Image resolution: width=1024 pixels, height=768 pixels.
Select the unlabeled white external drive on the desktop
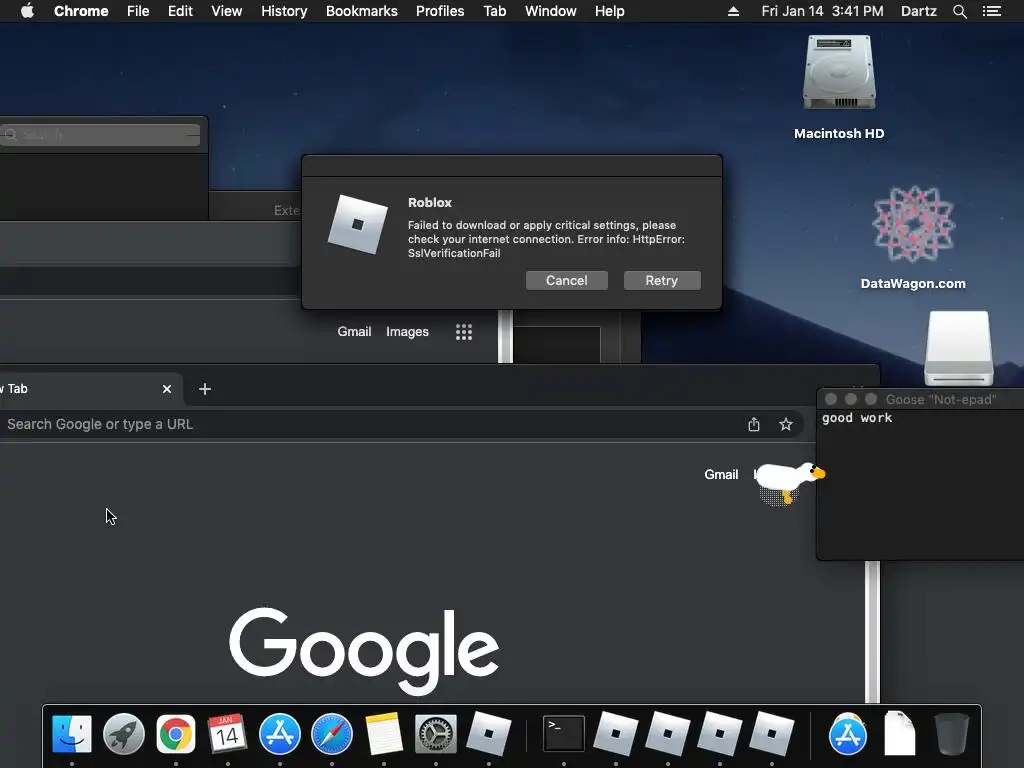point(959,348)
